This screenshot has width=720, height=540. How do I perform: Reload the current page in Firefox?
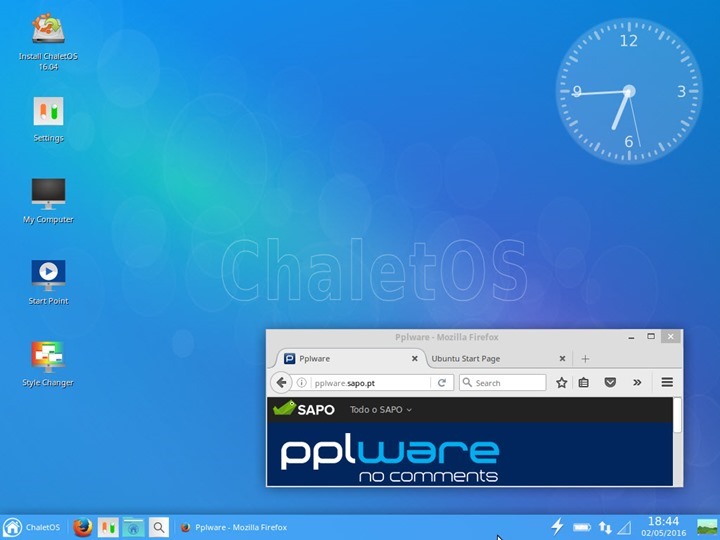click(442, 382)
